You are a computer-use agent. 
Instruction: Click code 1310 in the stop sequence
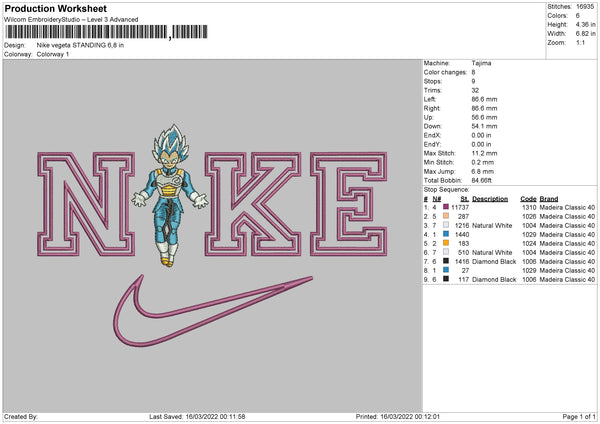click(529, 207)
